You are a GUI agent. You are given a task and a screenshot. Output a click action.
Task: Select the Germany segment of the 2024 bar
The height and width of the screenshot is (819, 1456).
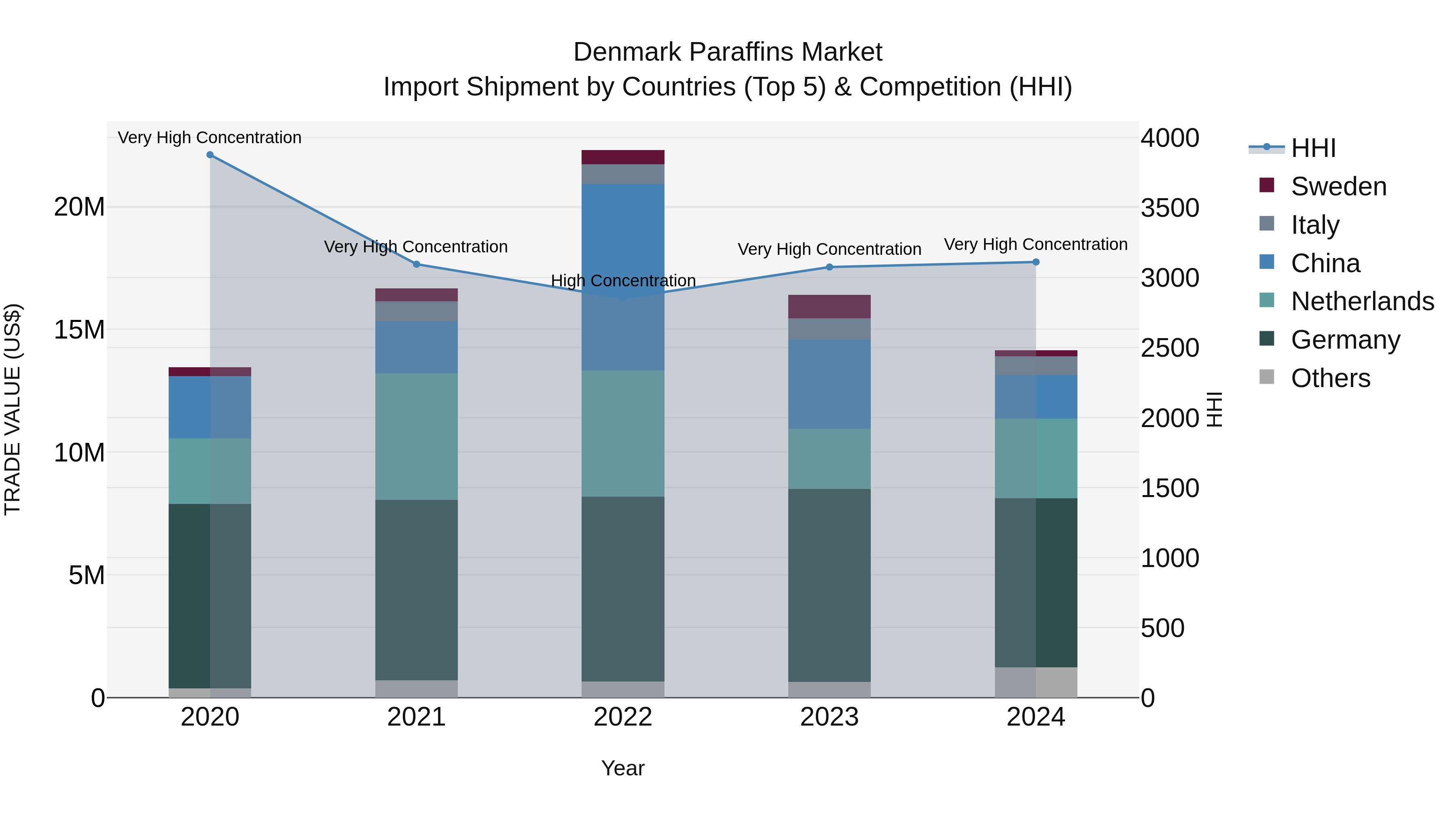pyautogui.click(x=1036, y=583)
